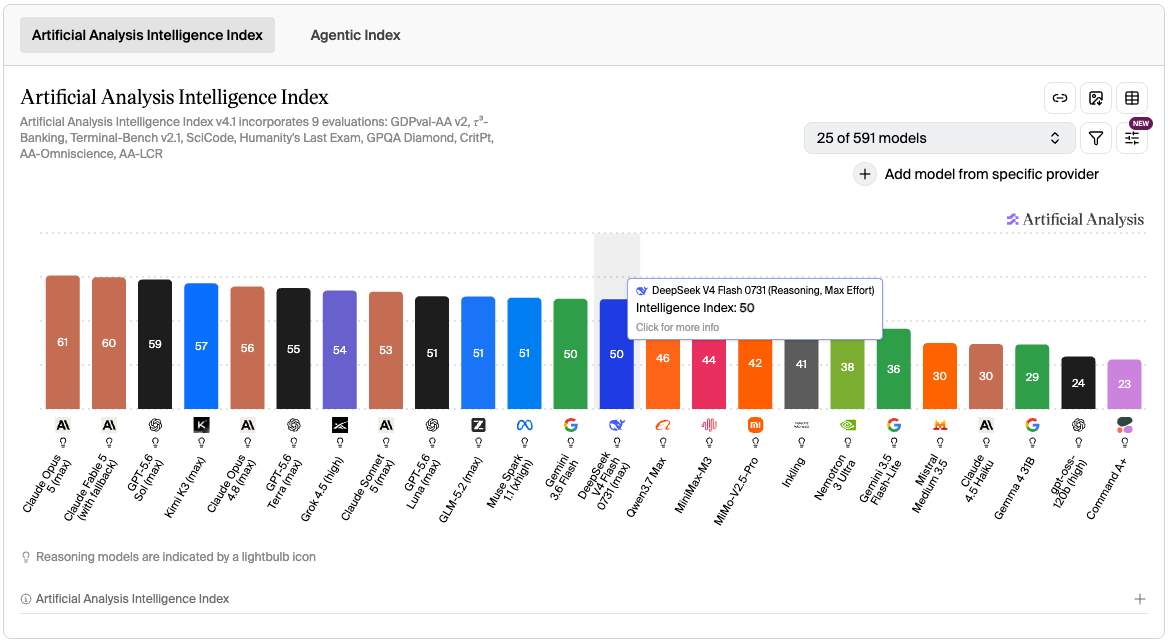Open the table view icon
The height and width of the screenshot is (642, 1168).
[x=1132, y=98]
